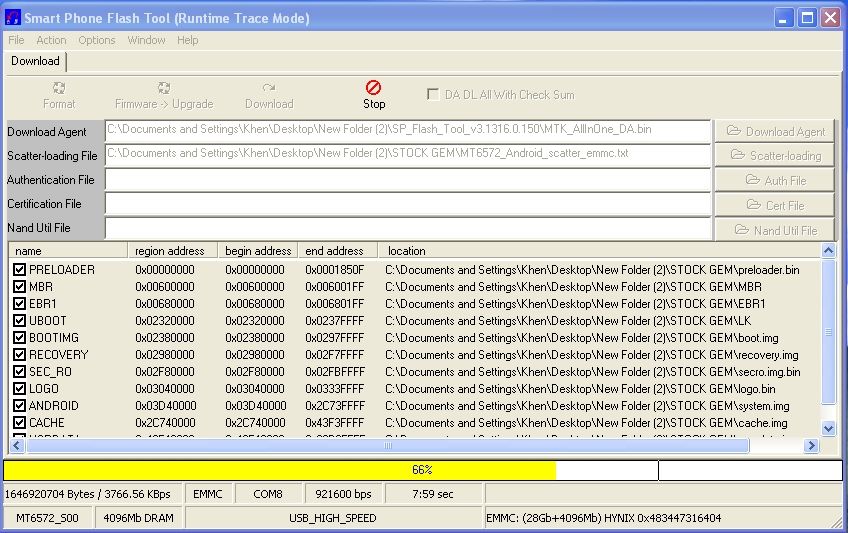
Task: Click the horizontal scrollbar right arrow
Action: 813,445
